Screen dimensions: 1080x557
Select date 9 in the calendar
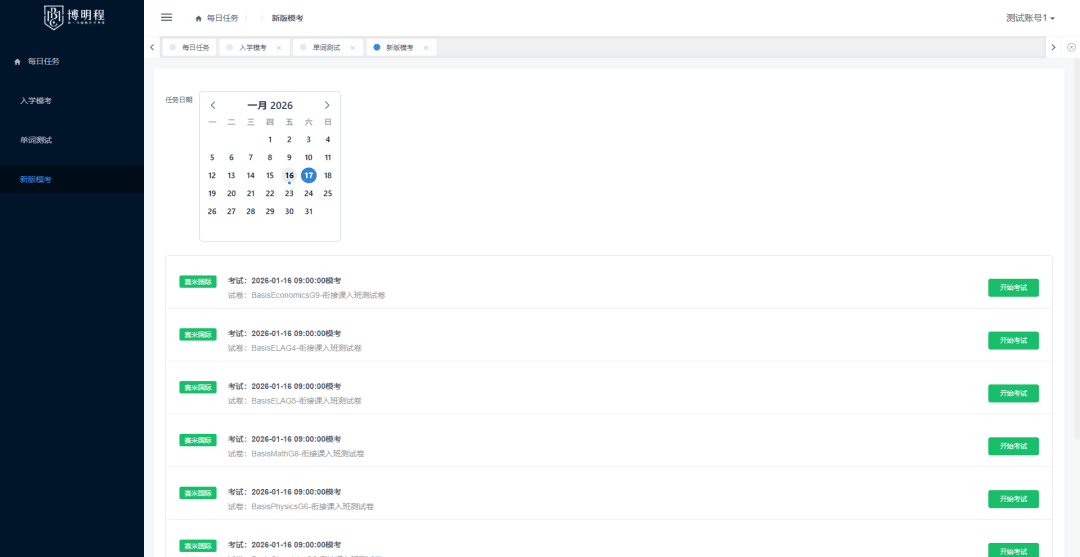[289, 158]
